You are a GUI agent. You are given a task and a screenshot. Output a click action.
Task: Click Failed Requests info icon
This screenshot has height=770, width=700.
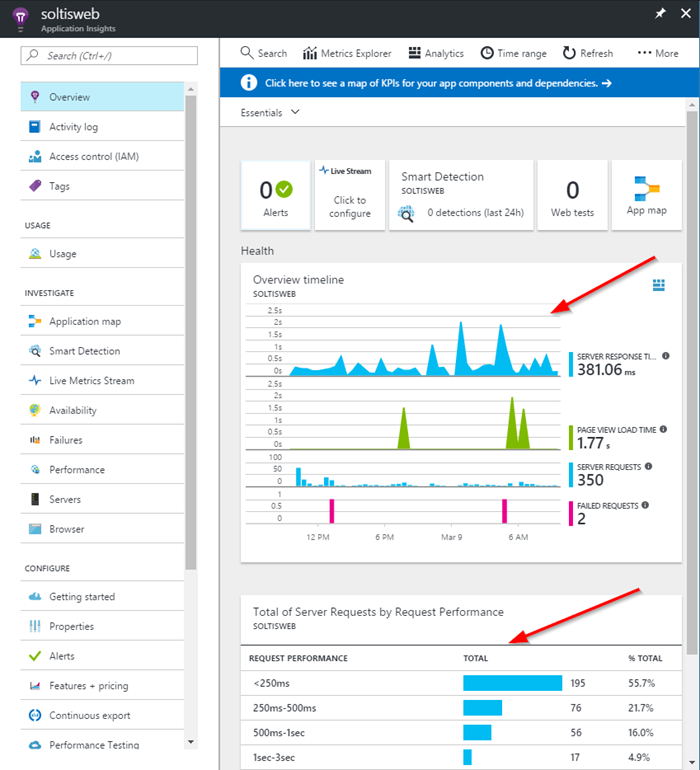645,505
